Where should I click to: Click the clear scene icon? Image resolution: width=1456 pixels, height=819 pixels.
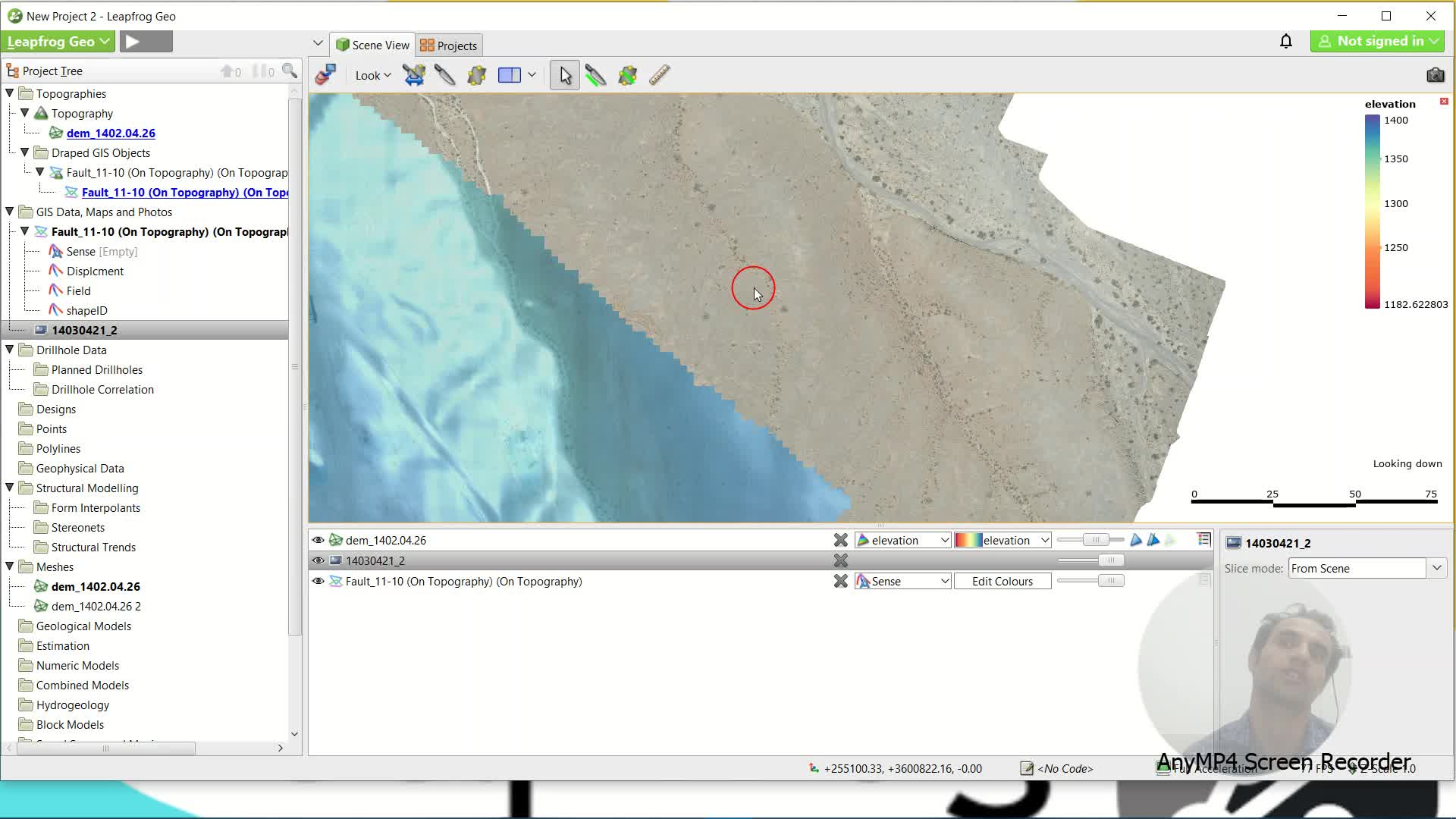pyautogui.click(x=326, y=75)
